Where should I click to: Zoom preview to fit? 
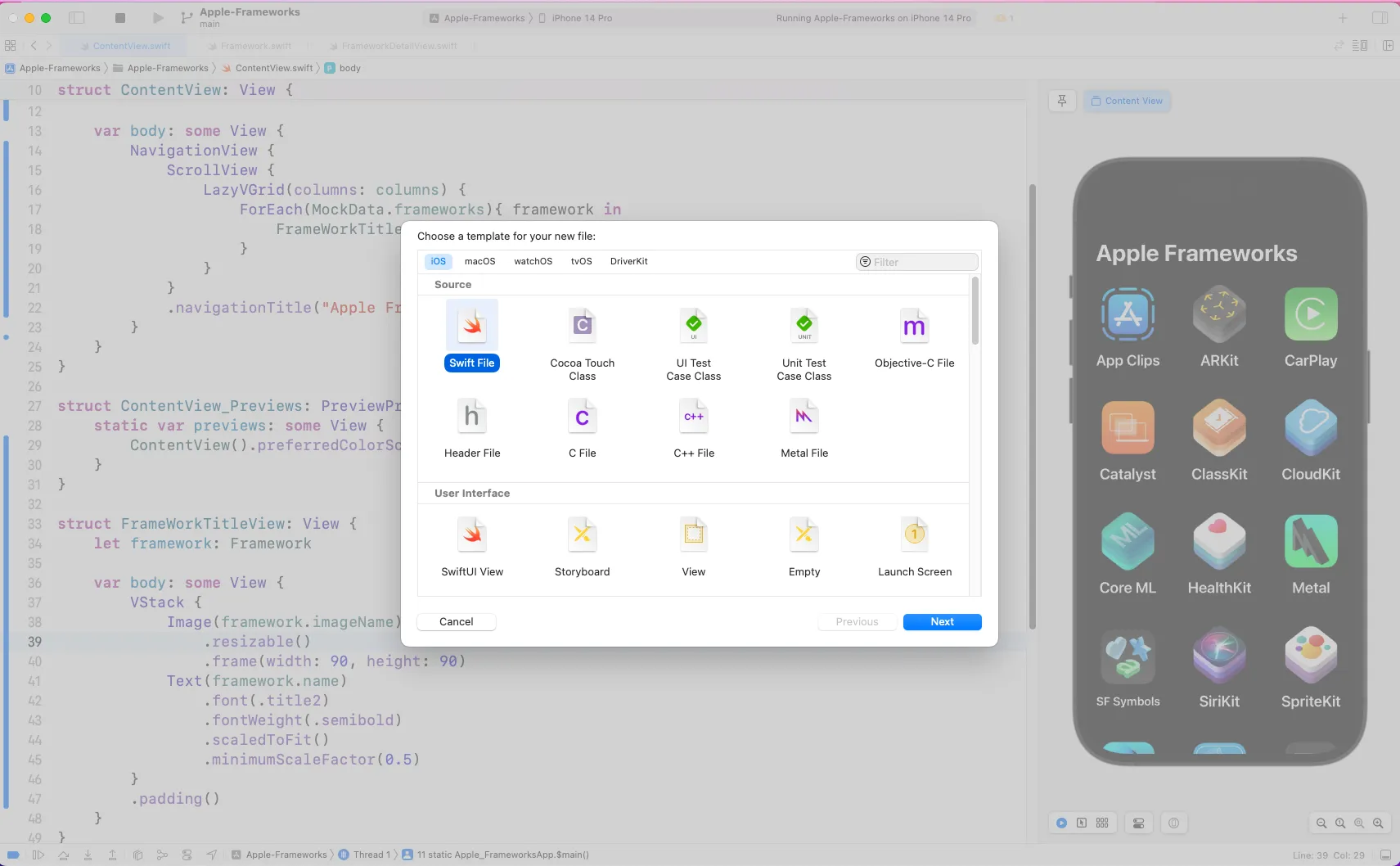[x=1359, y=823]
